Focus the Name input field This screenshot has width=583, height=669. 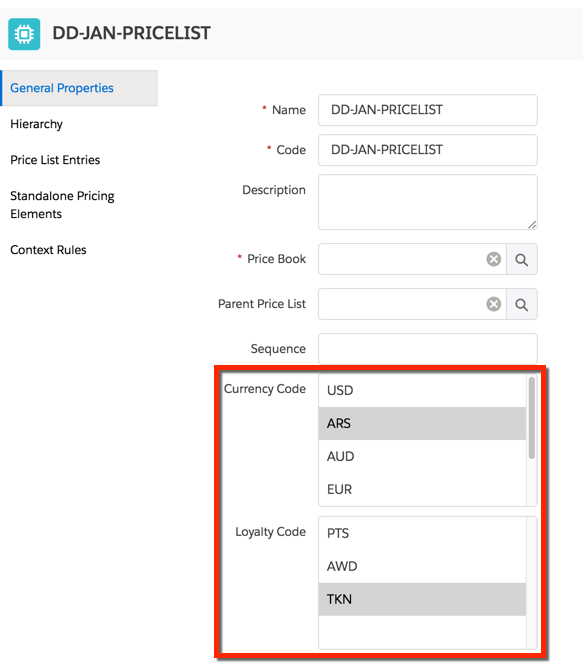click(428, 110)
